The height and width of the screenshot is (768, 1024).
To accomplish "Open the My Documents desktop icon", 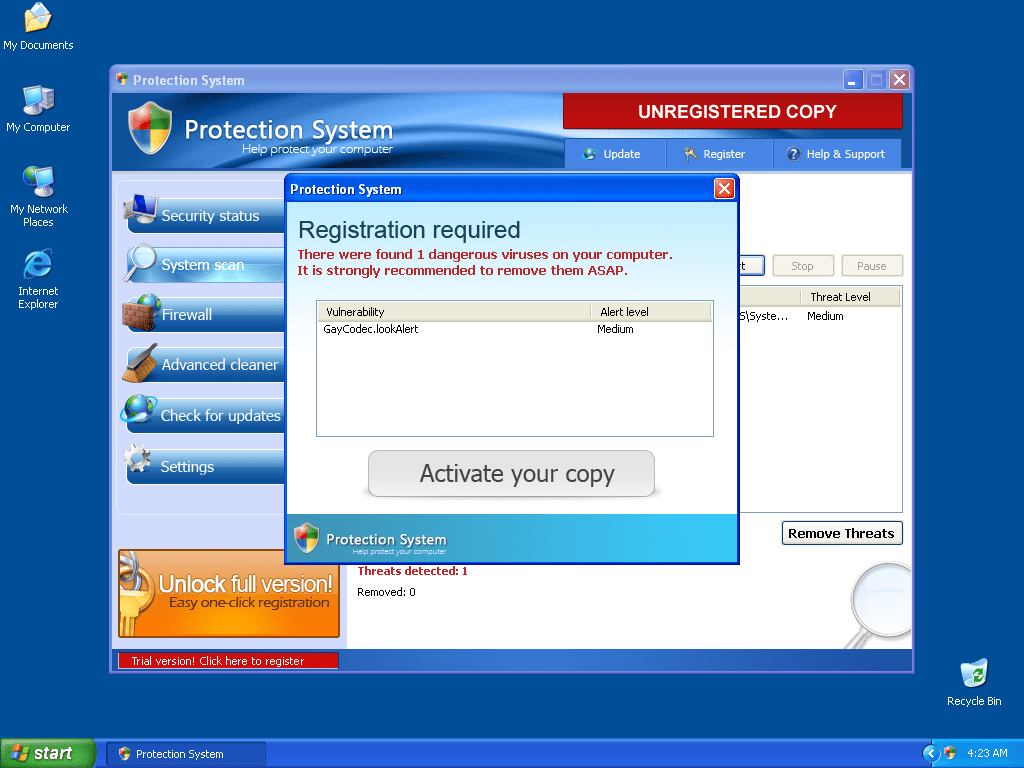I will [38, 20].
